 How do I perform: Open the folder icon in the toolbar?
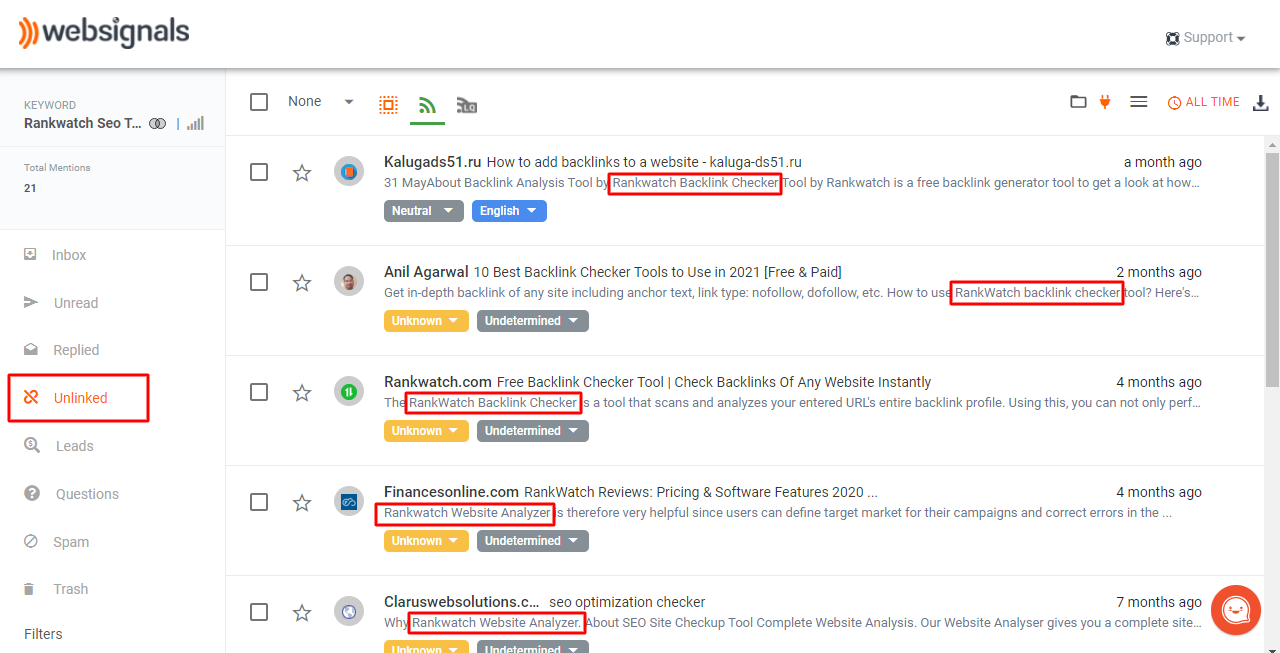click(x=1078, y=102)
